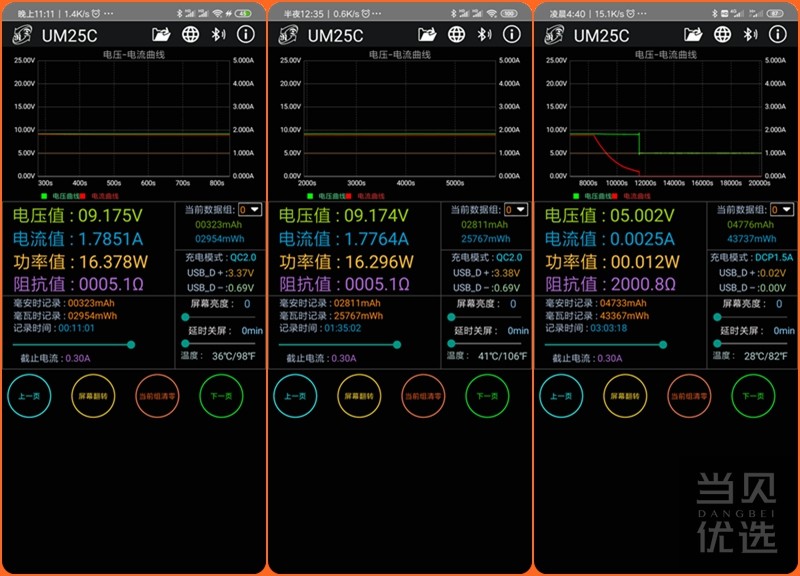This screenshot has height=576, width=800.
Task: Adjust the 延时关屏 slider in the 36℃ screen
Action: pos(220,343)
